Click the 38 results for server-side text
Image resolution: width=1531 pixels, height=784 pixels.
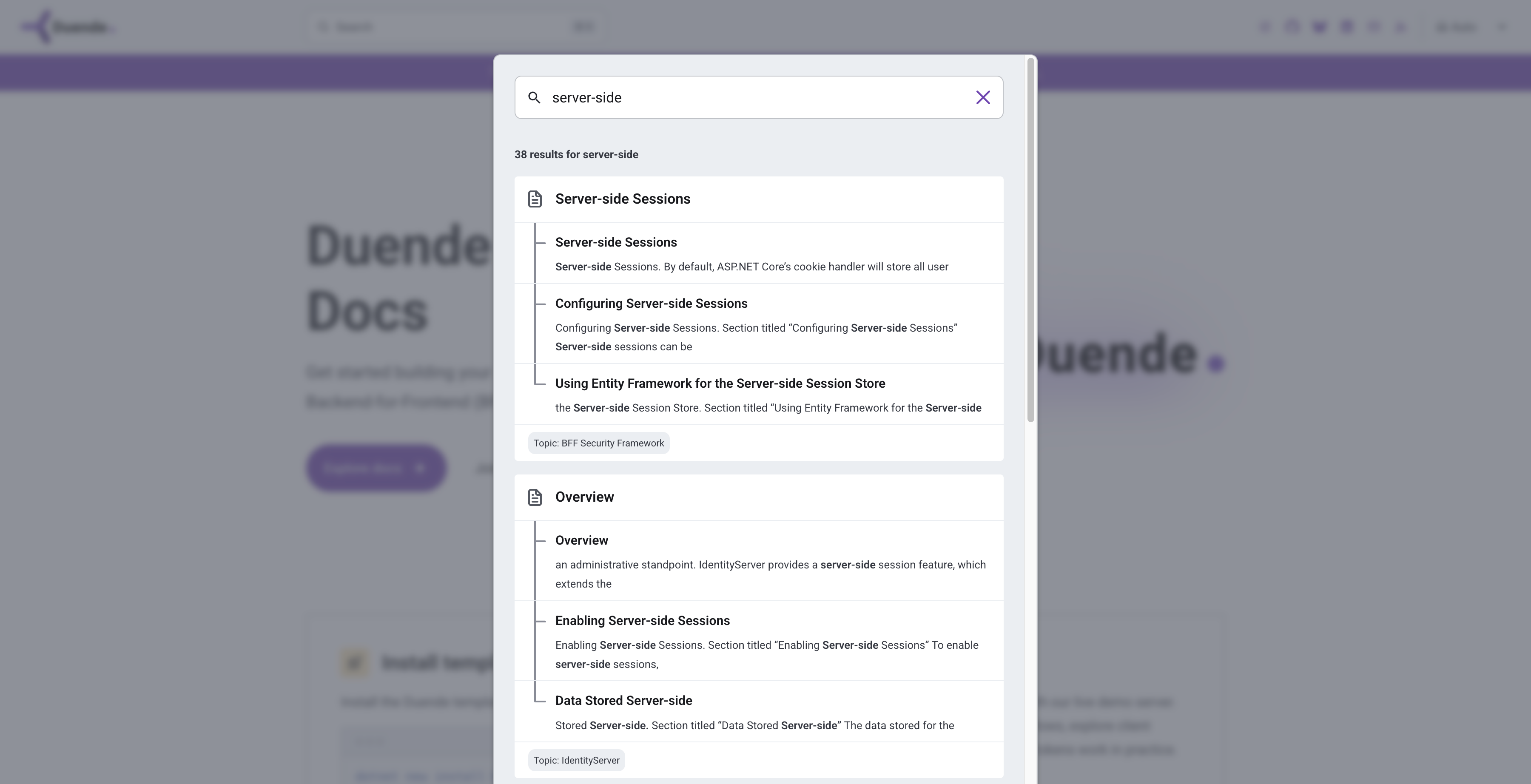tap(576, 154)
